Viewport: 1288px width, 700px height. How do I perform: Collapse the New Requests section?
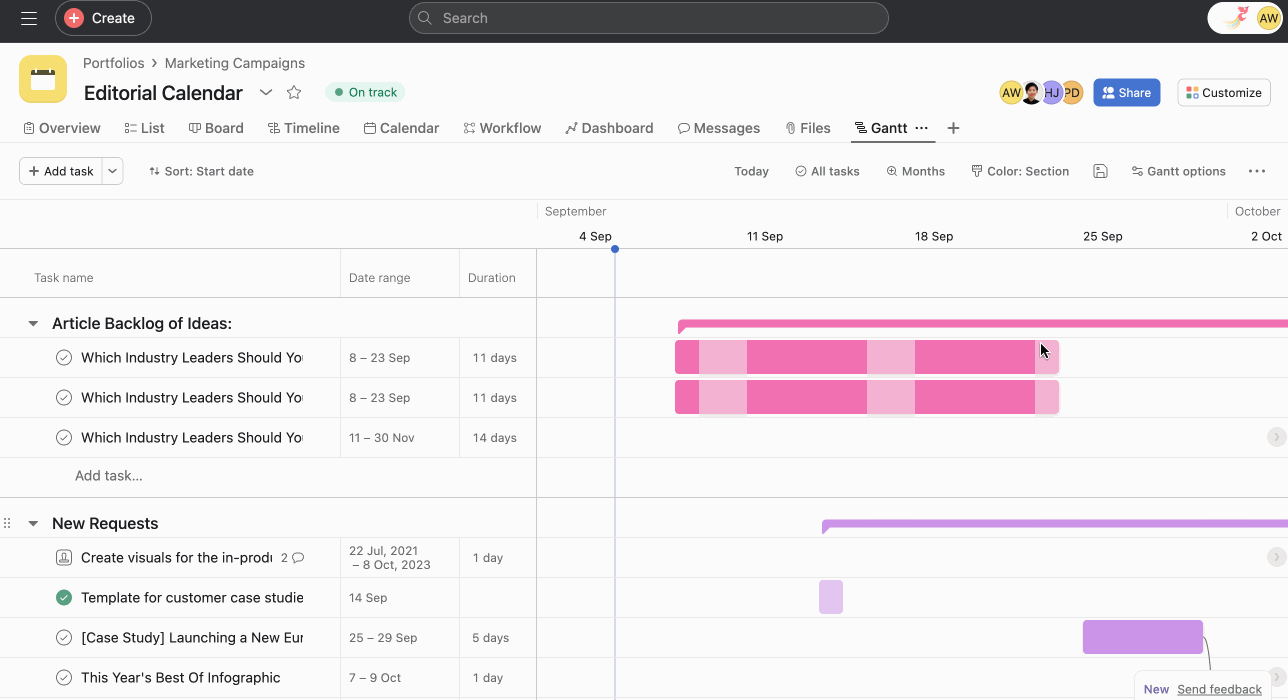(x=32, y=523)
